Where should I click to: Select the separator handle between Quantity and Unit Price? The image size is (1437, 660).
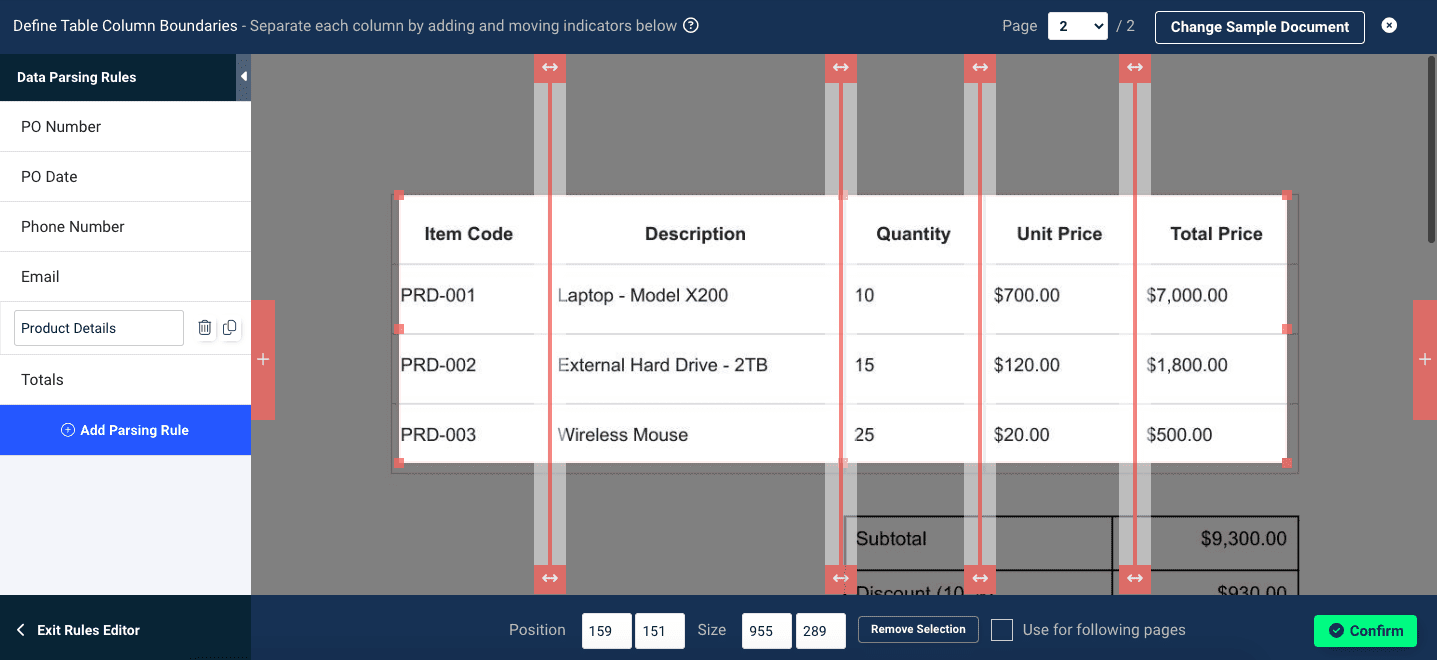pos(980,67)
